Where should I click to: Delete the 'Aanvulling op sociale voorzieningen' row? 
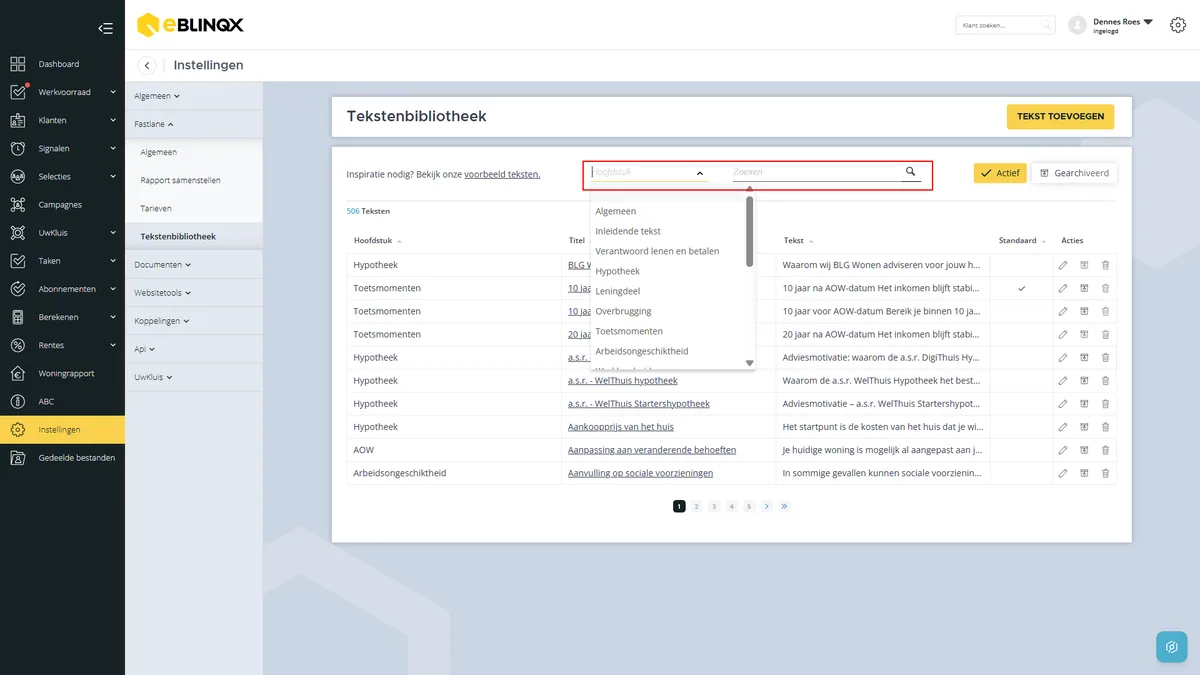[1105, 473]
